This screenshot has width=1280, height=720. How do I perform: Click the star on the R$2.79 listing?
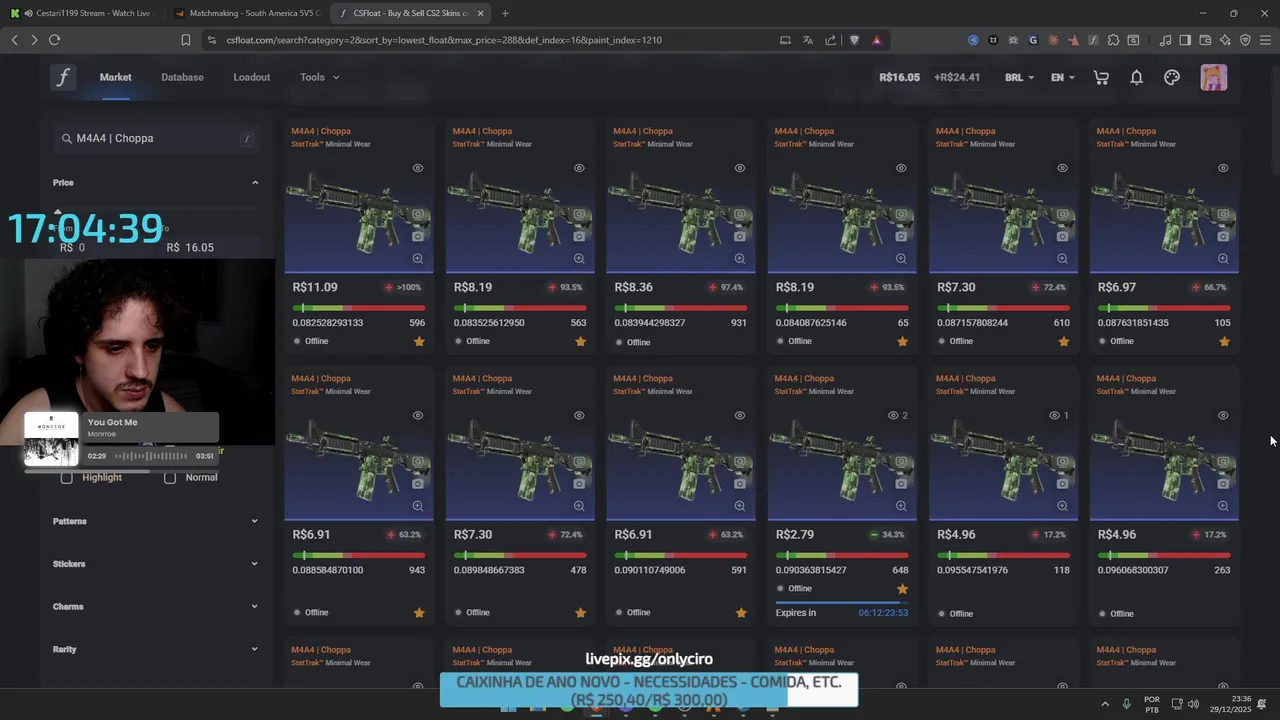[902, 589]
